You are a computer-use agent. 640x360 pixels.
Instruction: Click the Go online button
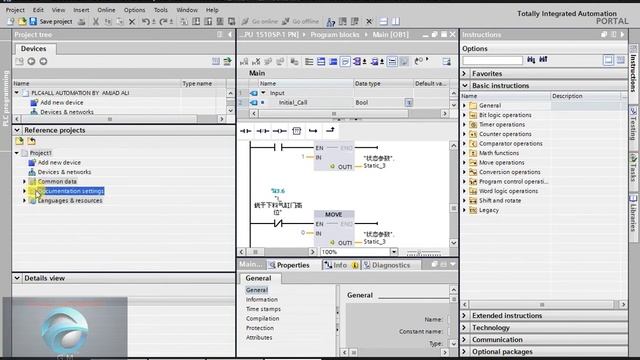point(260,21)
